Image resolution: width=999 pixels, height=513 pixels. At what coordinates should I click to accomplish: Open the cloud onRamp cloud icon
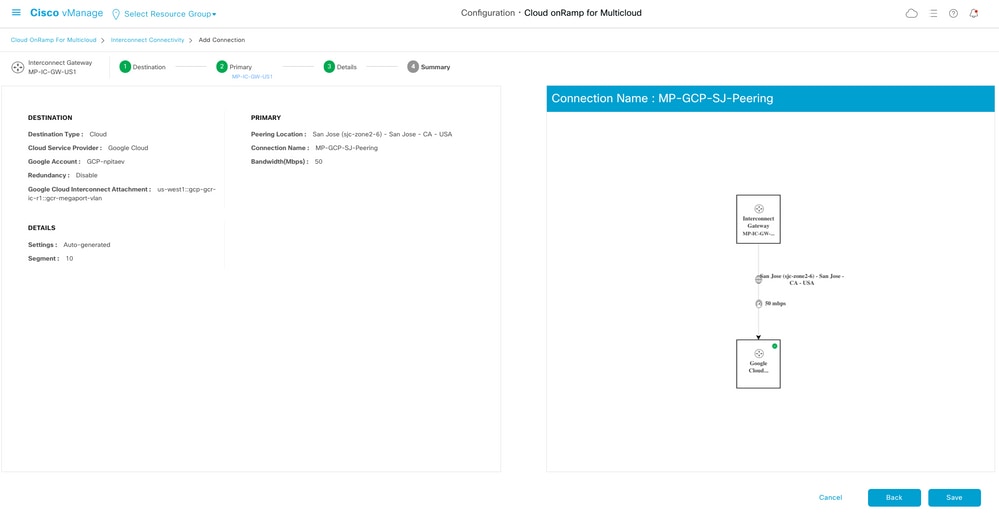click(911, 13)
